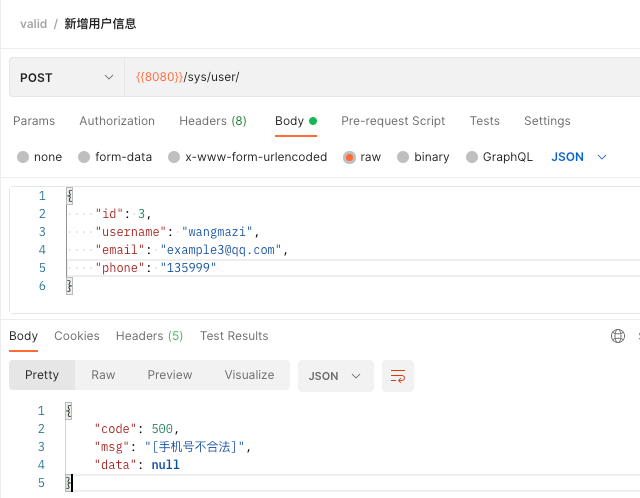Open the Authorization tab
Viewport: 640px width, 498px height.
point(117,121)
